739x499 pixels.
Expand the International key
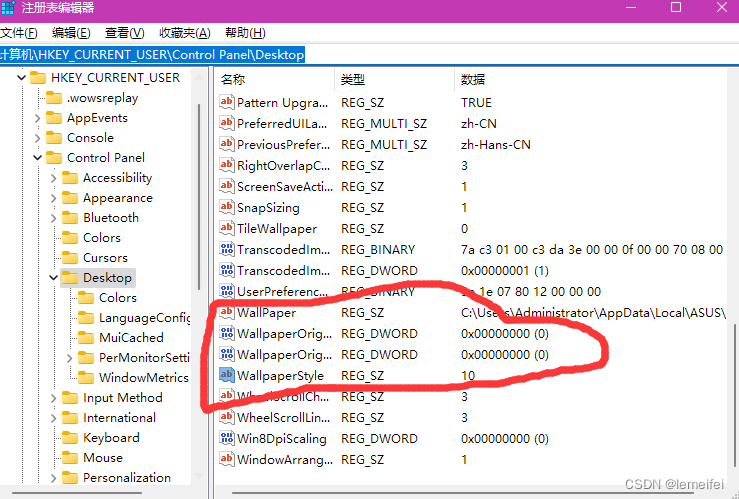53,418
